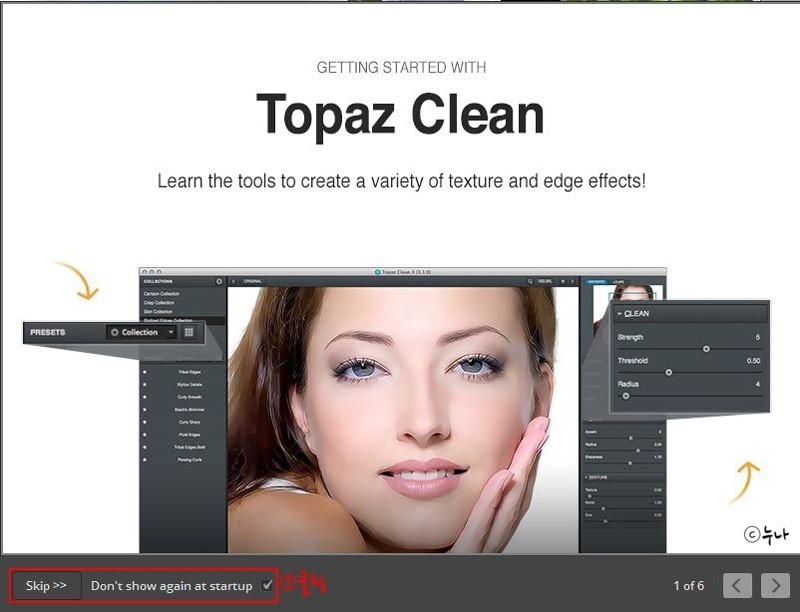Select Cartoon Collection in the list
Viewport: 800px width, 612px height.
[x=161, y=294]
